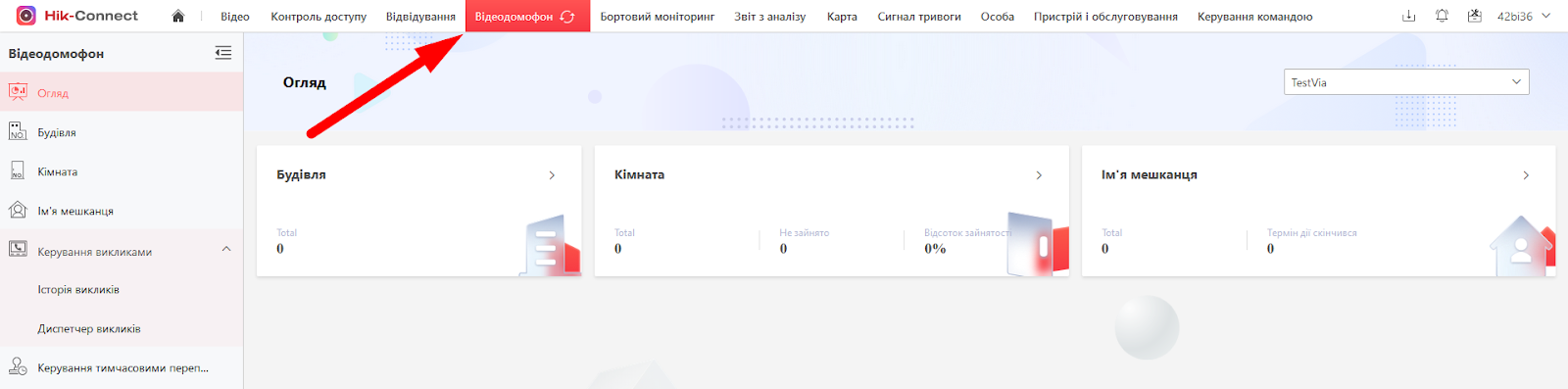Collapse the Керування викликами section

(226, 249)
